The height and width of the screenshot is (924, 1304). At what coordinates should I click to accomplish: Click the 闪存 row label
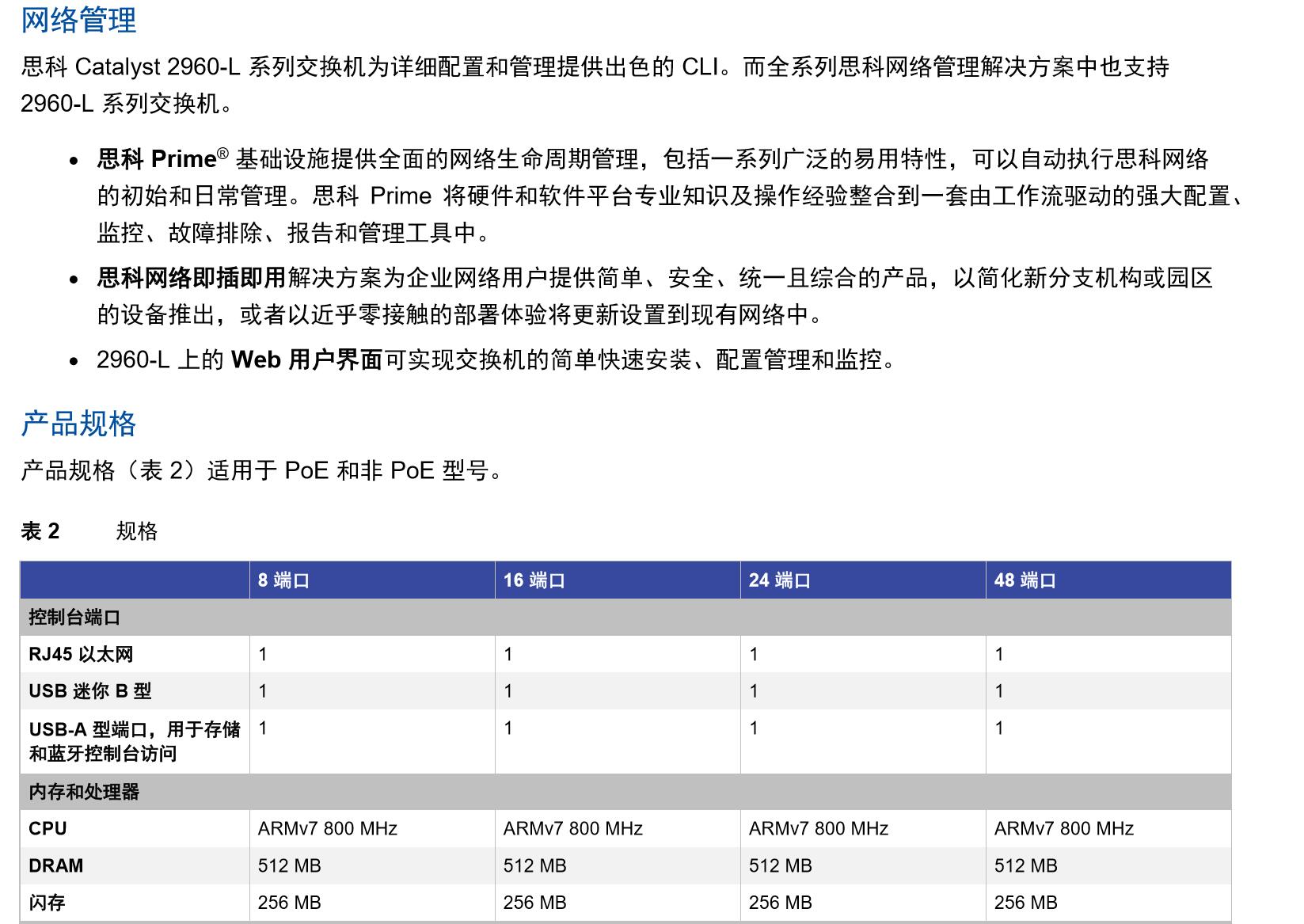pos(47,903)
